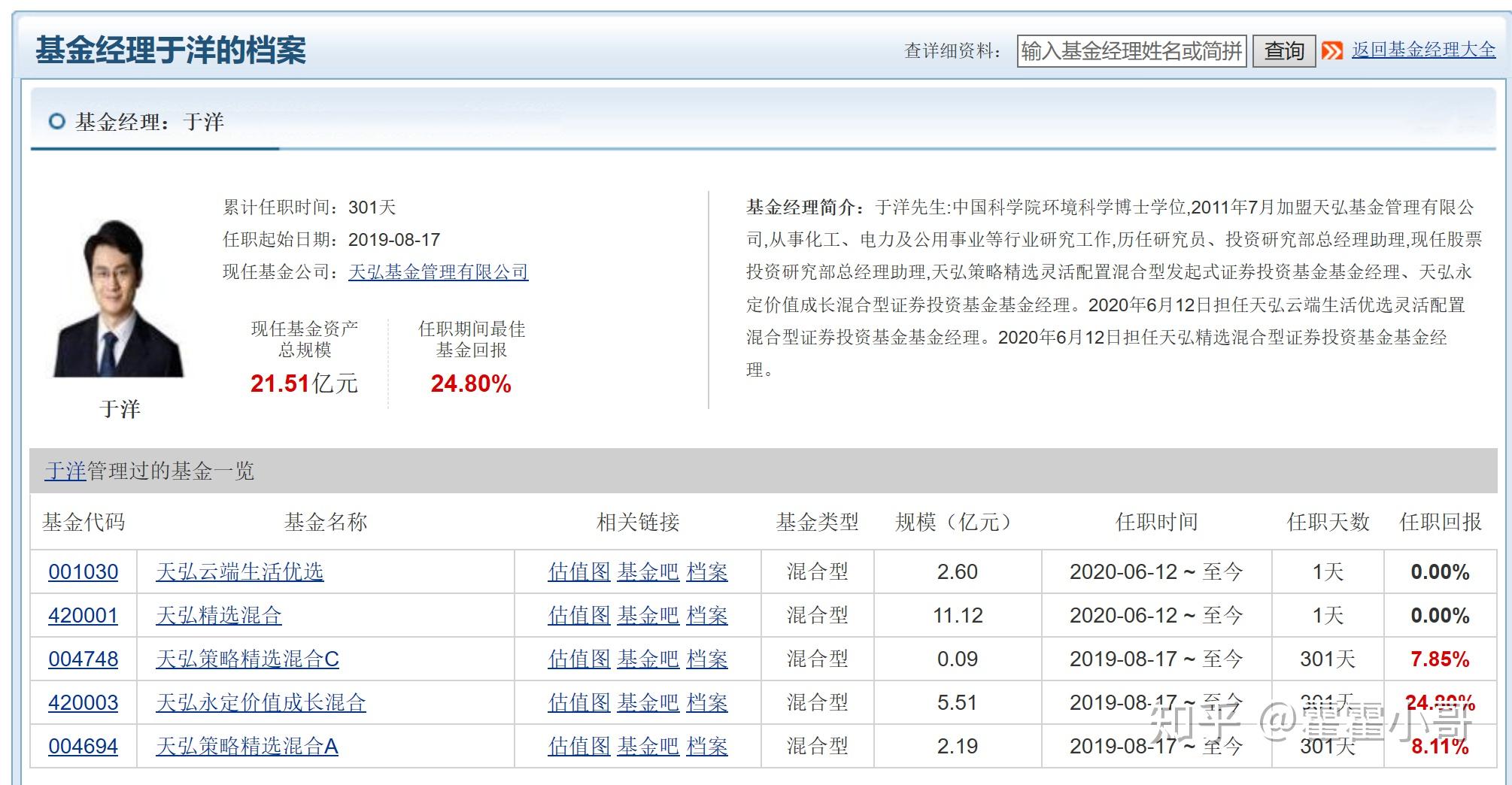Open 天弘永定价值成长混合 fund page
Screen dimensions: 1512x785
coord(261,703)
